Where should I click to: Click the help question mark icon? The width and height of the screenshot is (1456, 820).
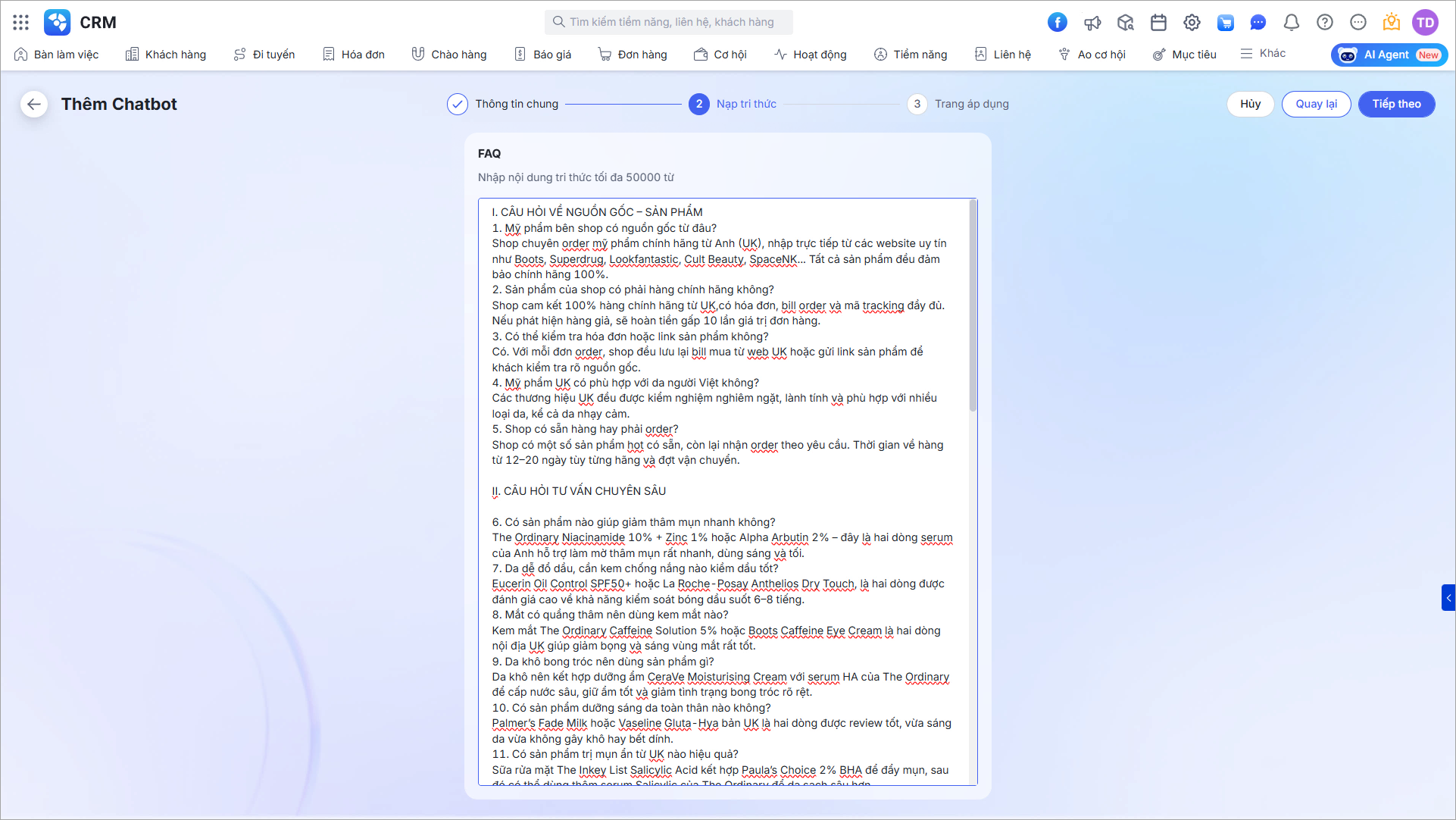1325,22
